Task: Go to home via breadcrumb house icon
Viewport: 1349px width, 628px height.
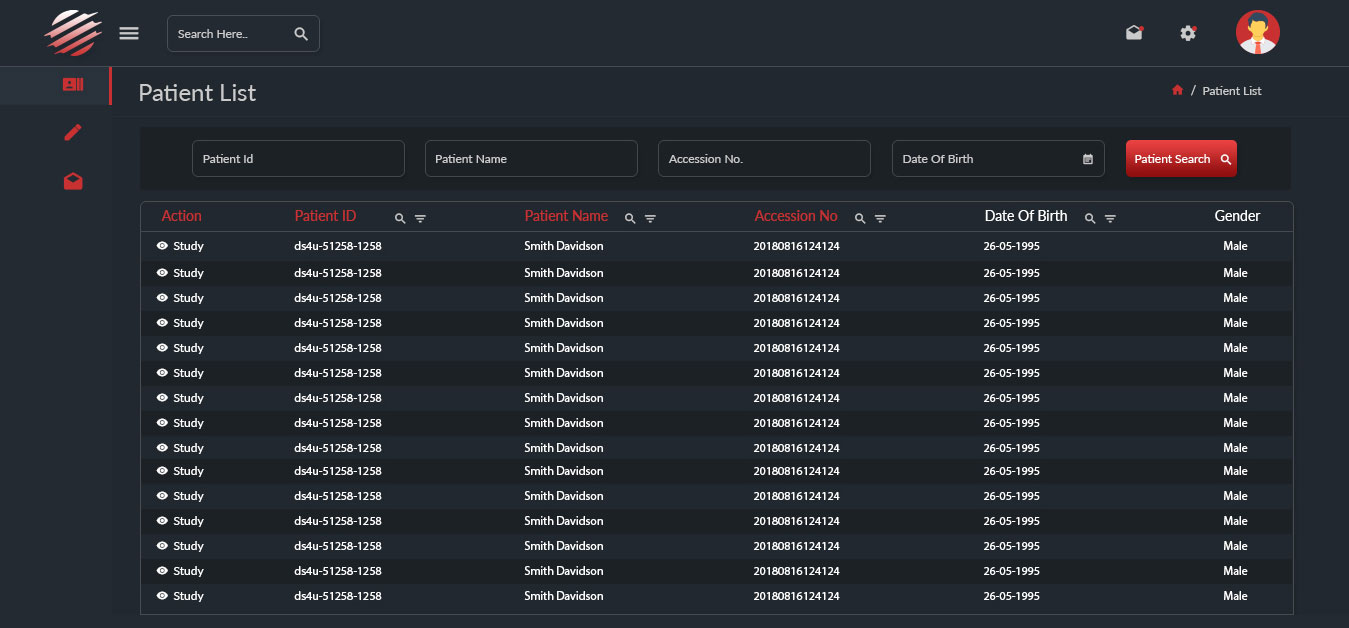Action: click(1178, 90)
